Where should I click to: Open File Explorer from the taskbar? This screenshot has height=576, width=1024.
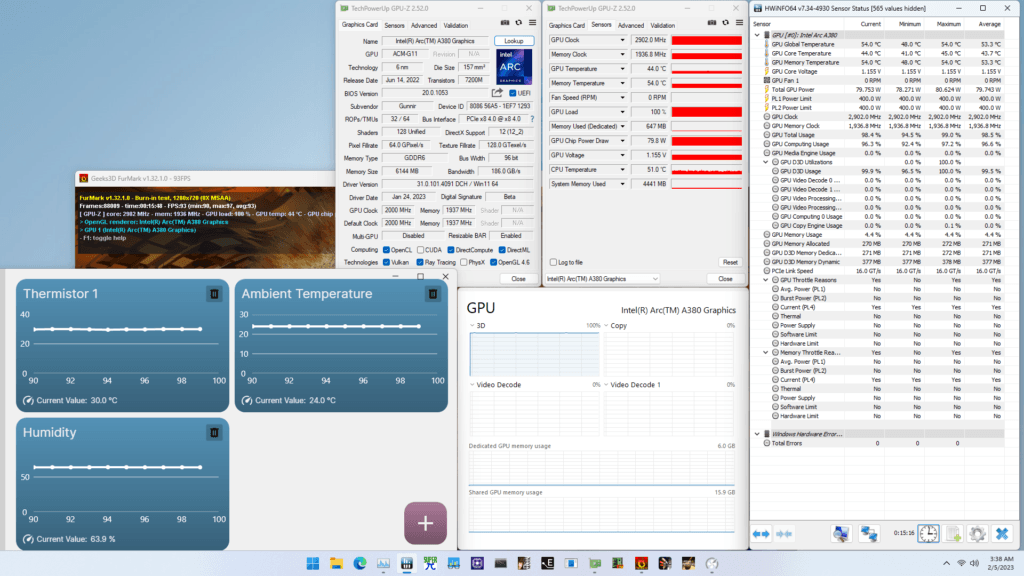[336, 563]
